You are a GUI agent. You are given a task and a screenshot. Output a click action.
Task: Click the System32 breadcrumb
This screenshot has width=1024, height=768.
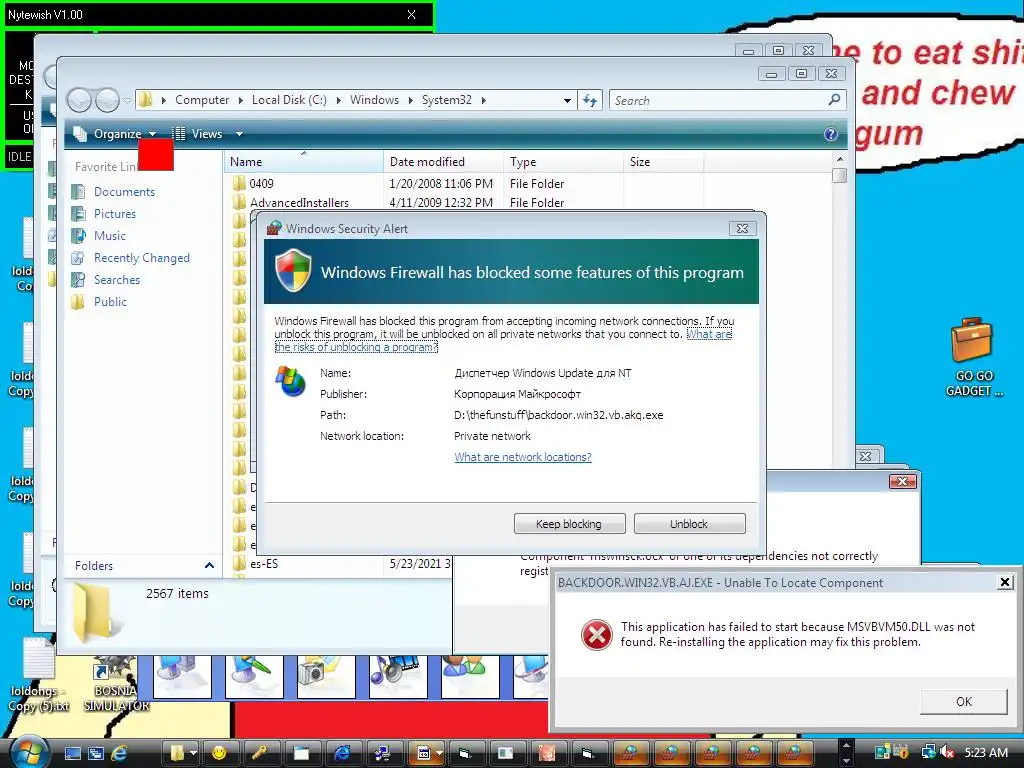click(447, 100)
